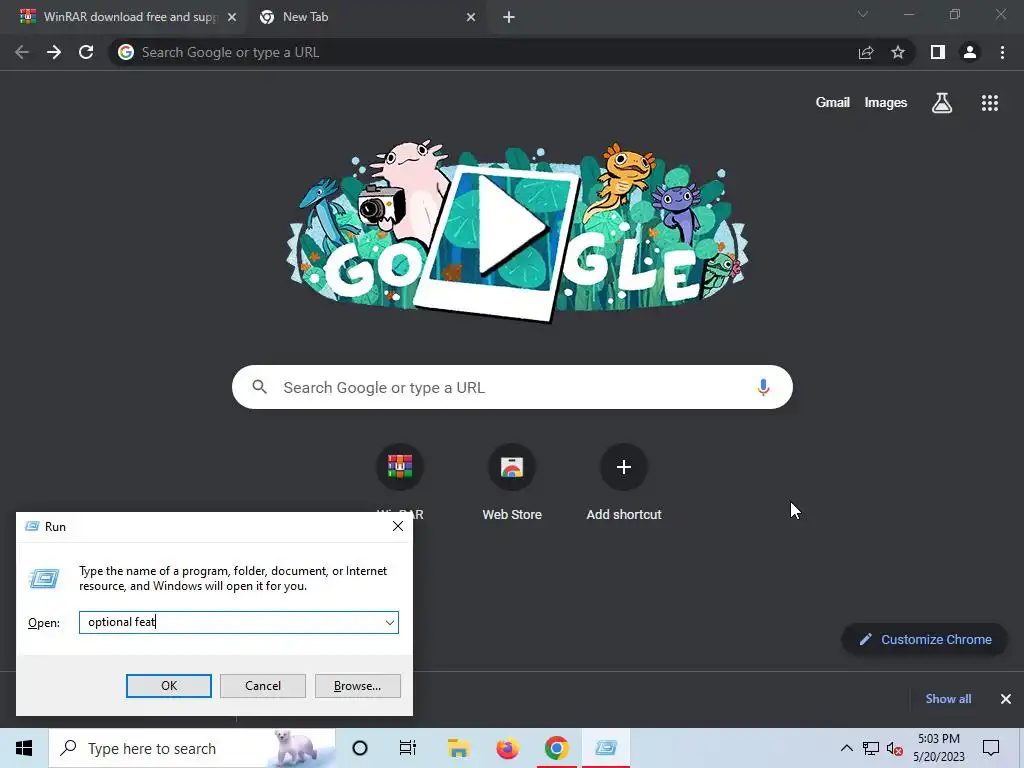Close the WinRAR download tab
The image size is (1024, 768).
click(232, 17)
